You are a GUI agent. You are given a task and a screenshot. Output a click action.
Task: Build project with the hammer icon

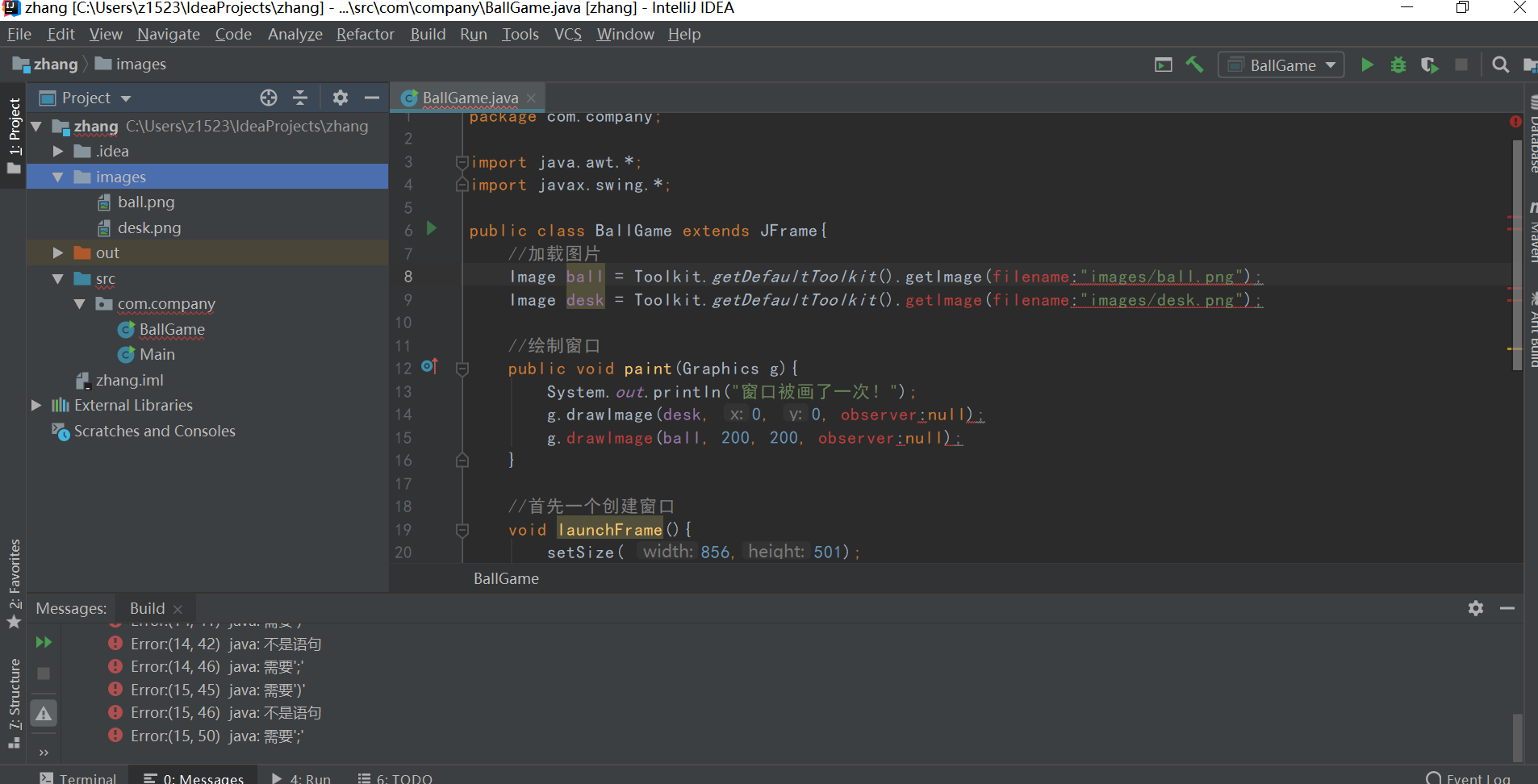point(1194,65)
